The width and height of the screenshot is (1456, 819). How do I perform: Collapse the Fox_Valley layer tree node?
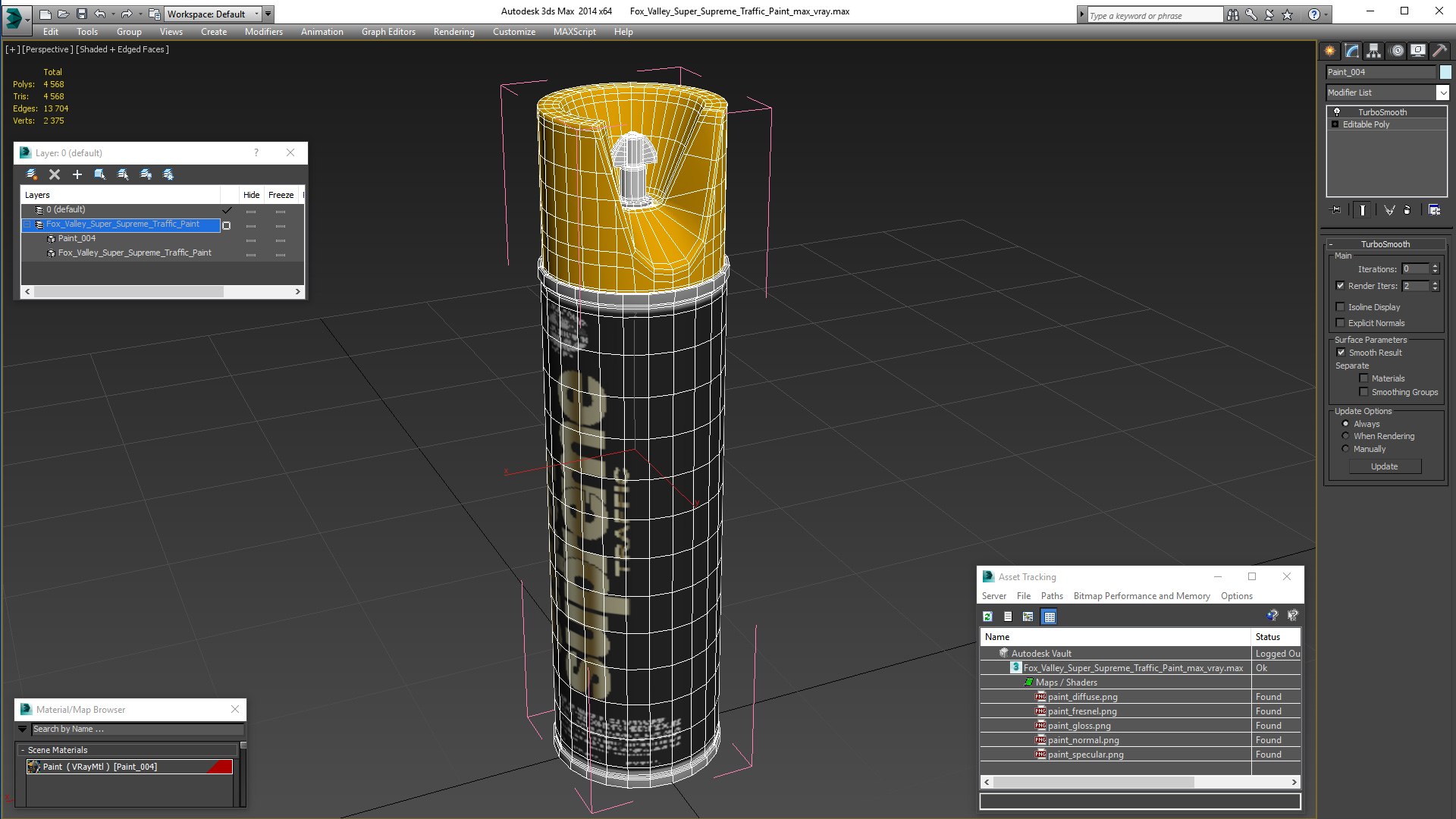[x=27, y=224]
